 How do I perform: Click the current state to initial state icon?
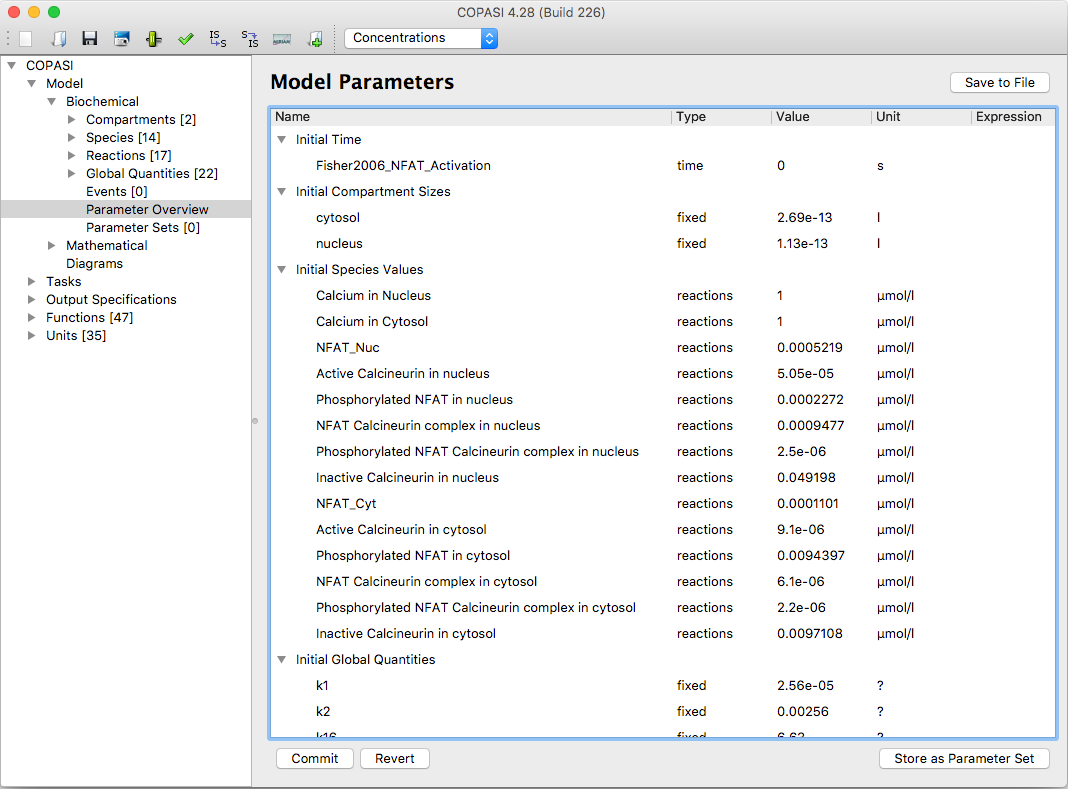pos(250,39)
